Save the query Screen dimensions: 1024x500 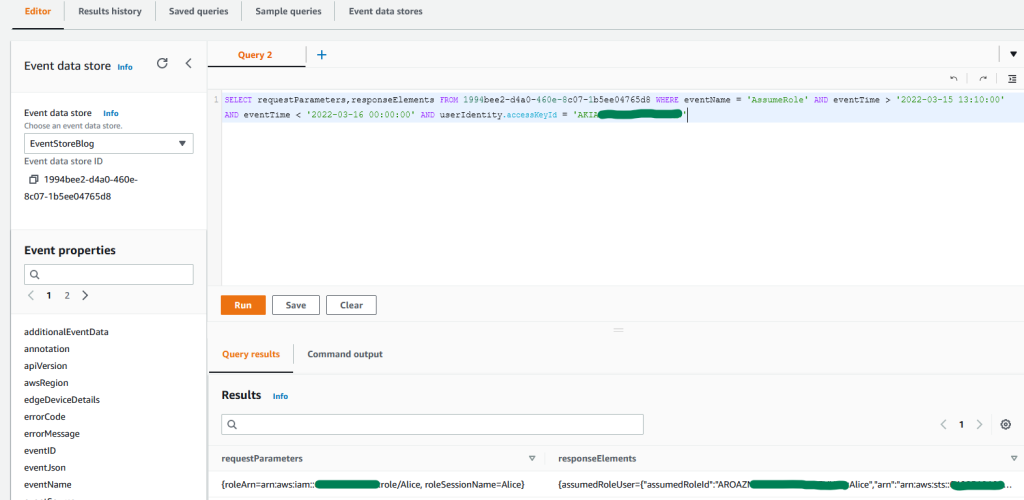pos(296,305)
